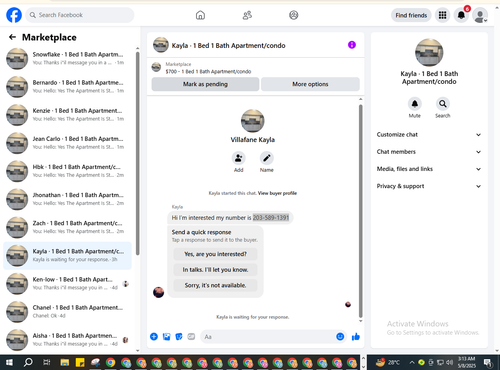Image resolution: width=500 pixels, height=370 pixels.
Task: Open Windows Start menu
Action: pyautogui.click(x=9, y=362)
